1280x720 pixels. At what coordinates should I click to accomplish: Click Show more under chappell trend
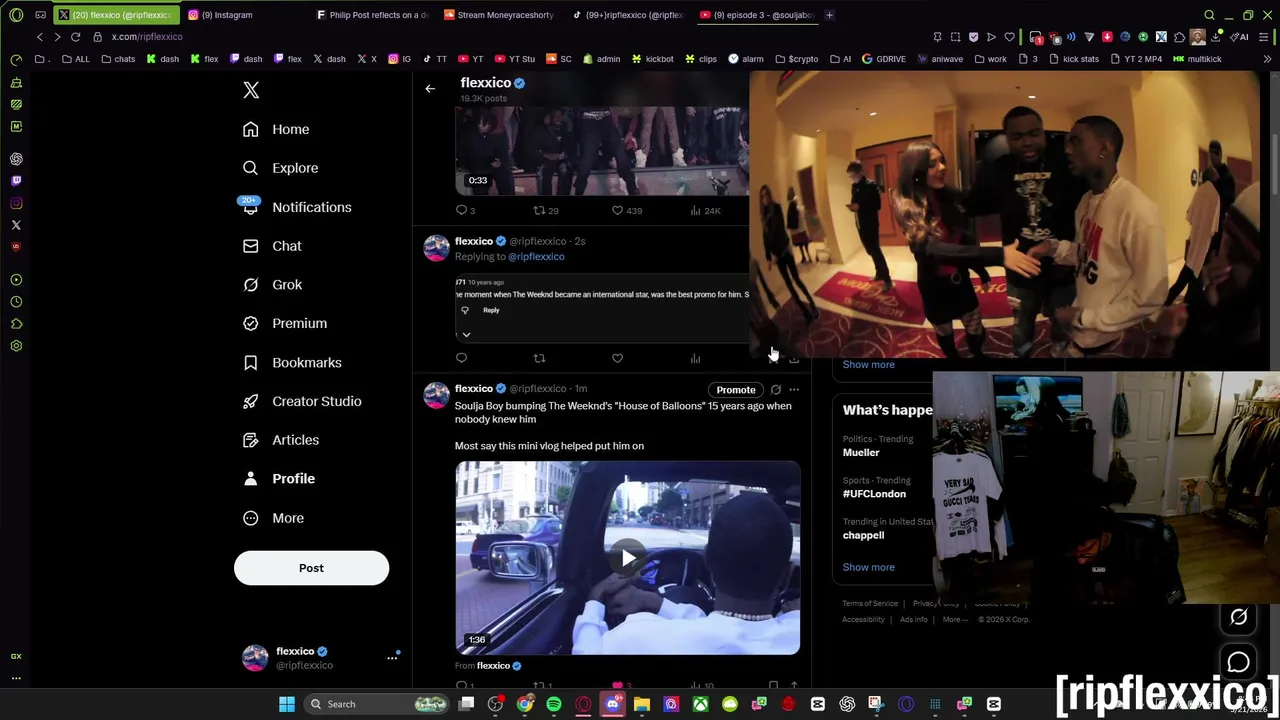point(868,567)
